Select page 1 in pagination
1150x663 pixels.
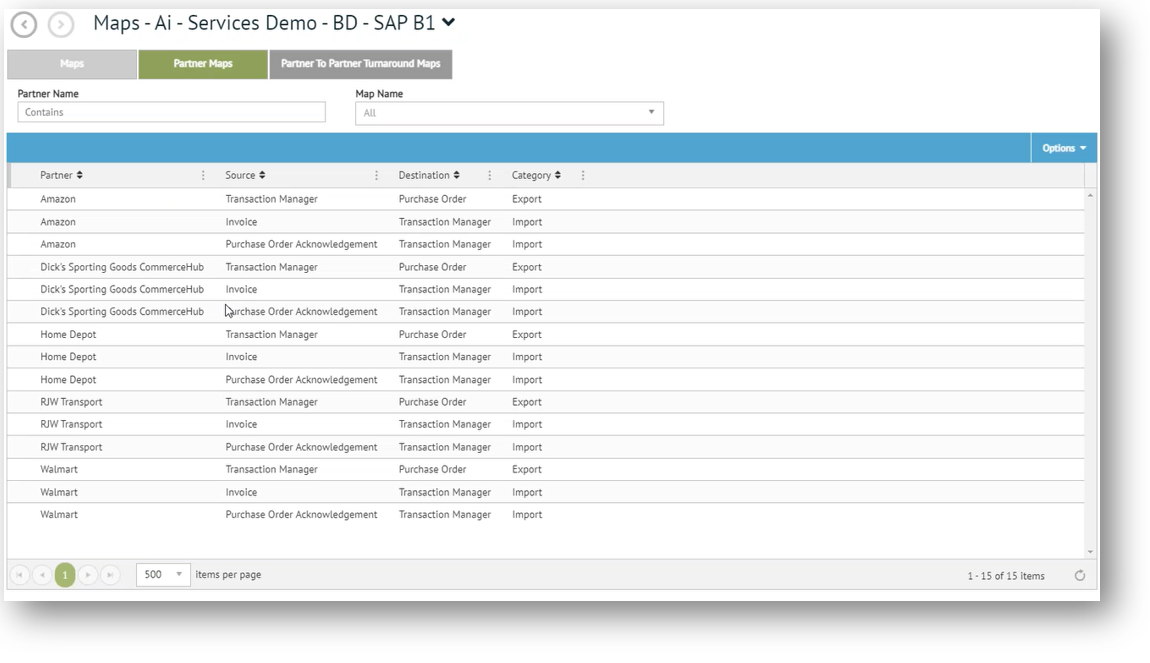65,575
